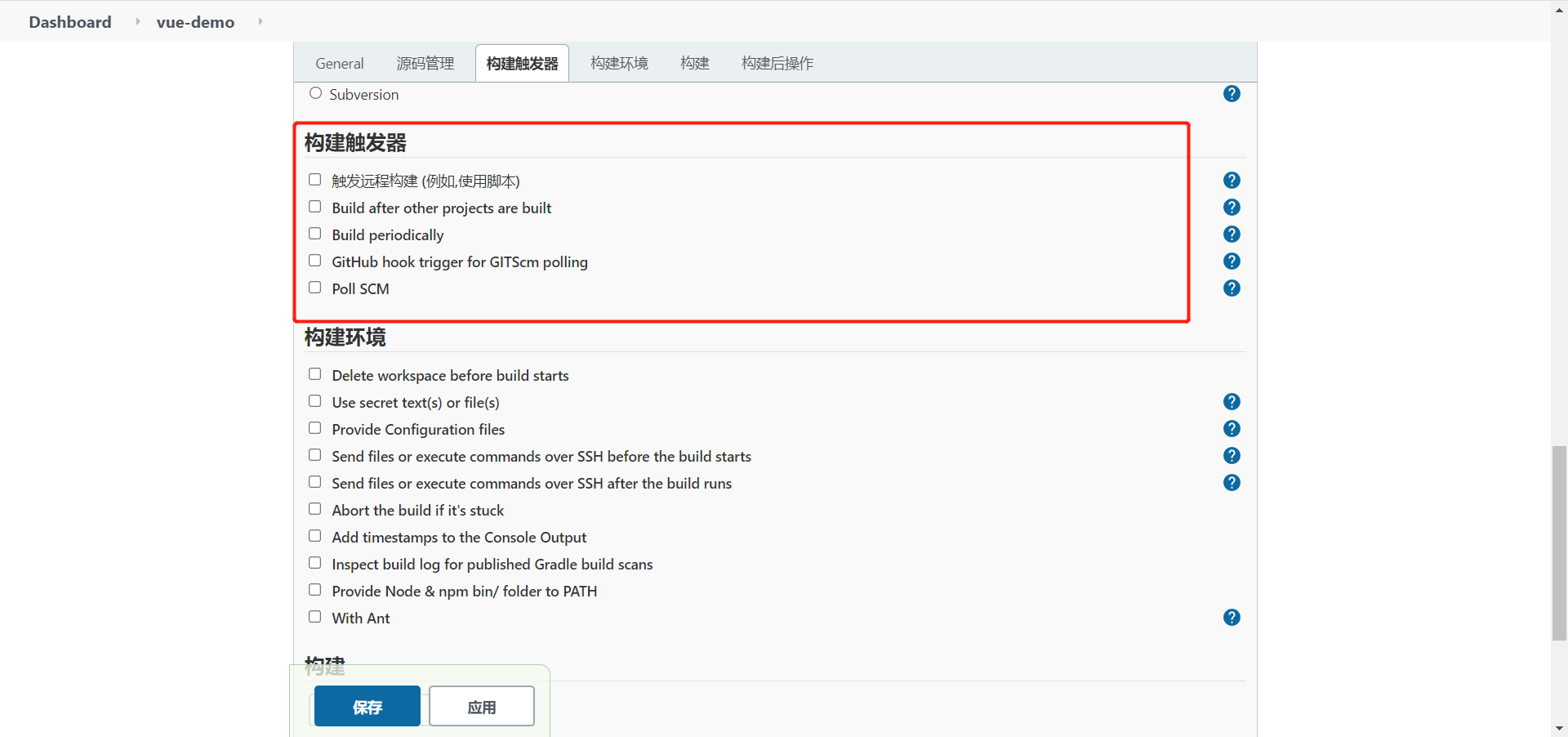Tick GitHub hook trigger for GITScm polling

tap(314, 261)
